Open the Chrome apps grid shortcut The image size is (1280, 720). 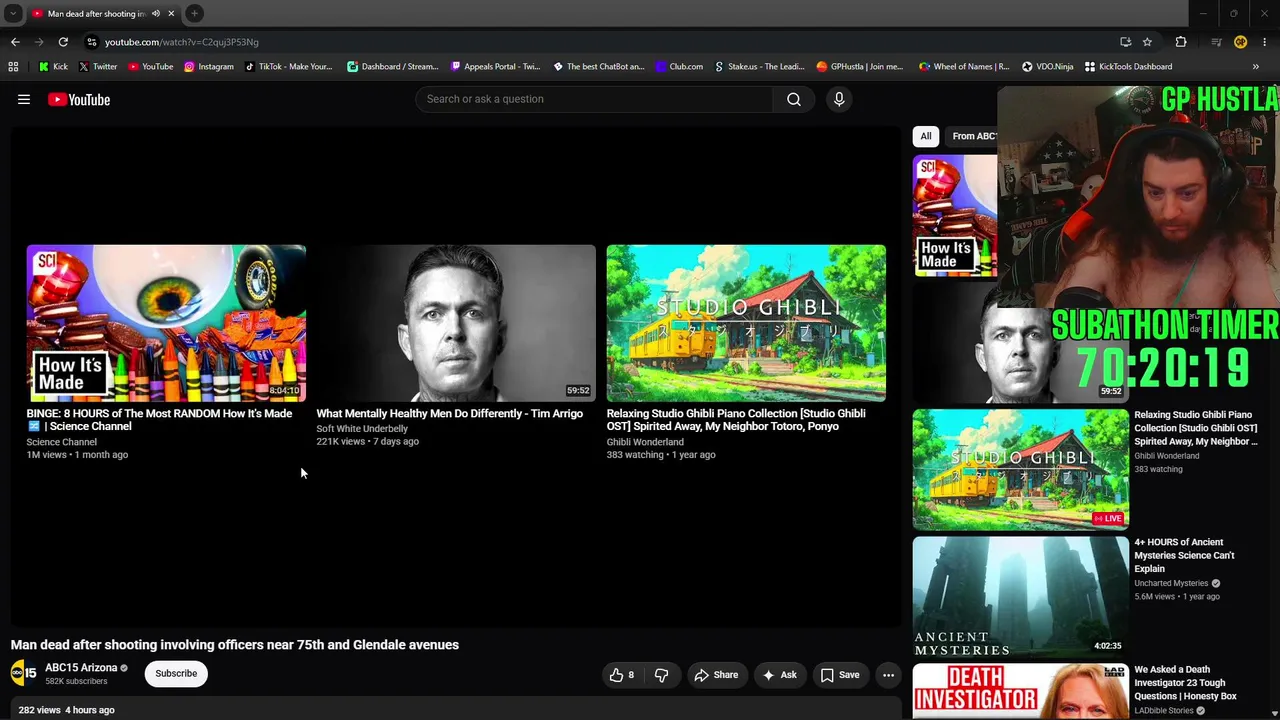[13, 67]
